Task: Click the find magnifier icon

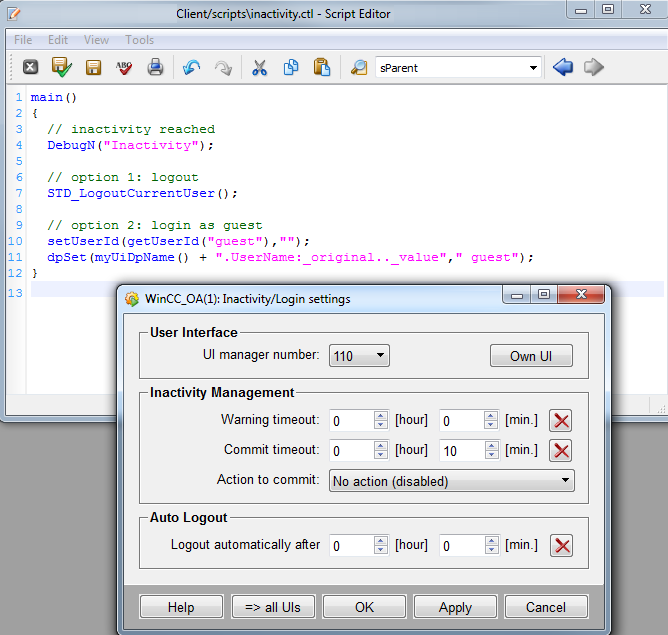Action: pyautogui.click(x=358, y=68)
